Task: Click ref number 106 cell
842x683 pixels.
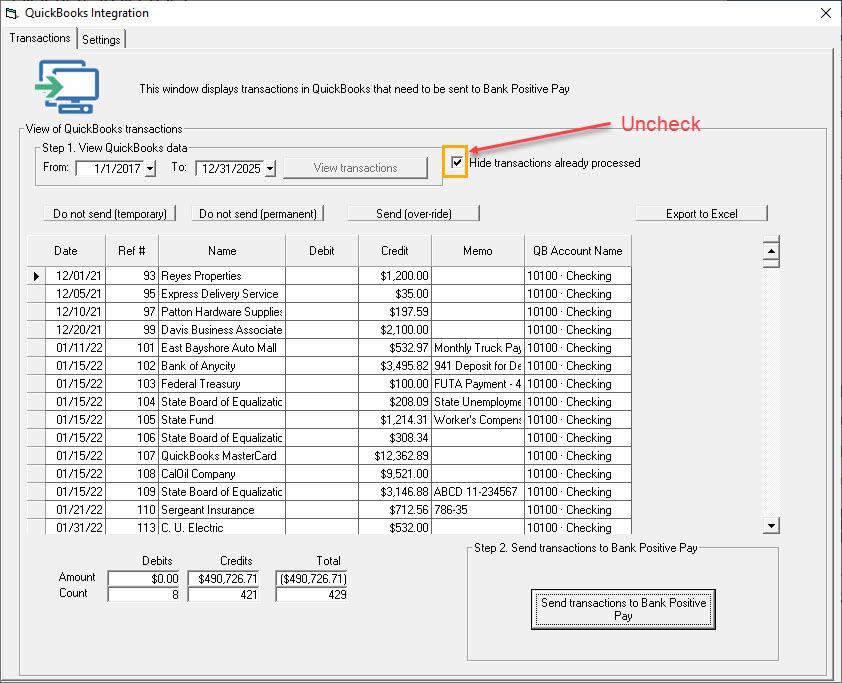Action: coord(132,438)
